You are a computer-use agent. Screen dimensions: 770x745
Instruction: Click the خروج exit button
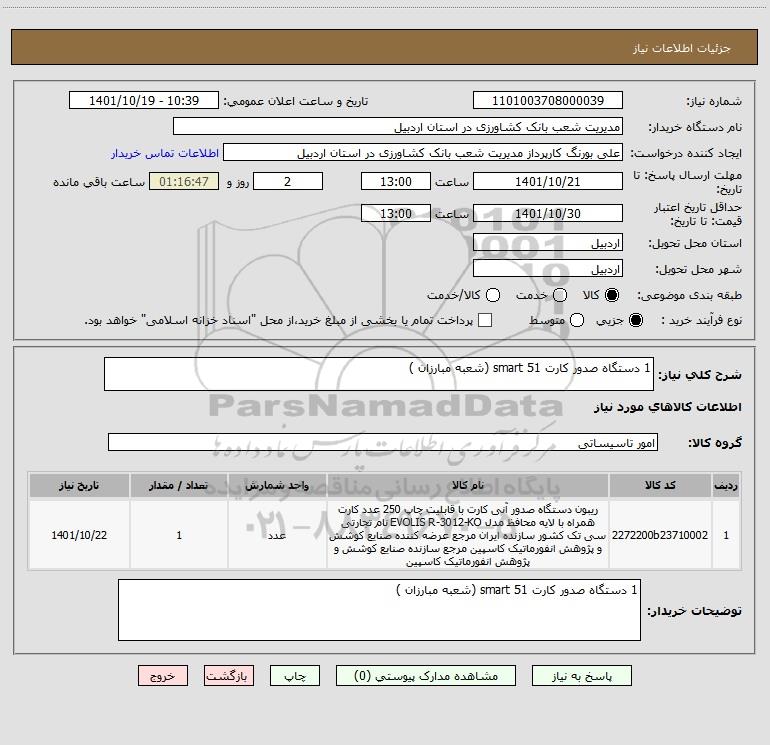pos(163,676)
